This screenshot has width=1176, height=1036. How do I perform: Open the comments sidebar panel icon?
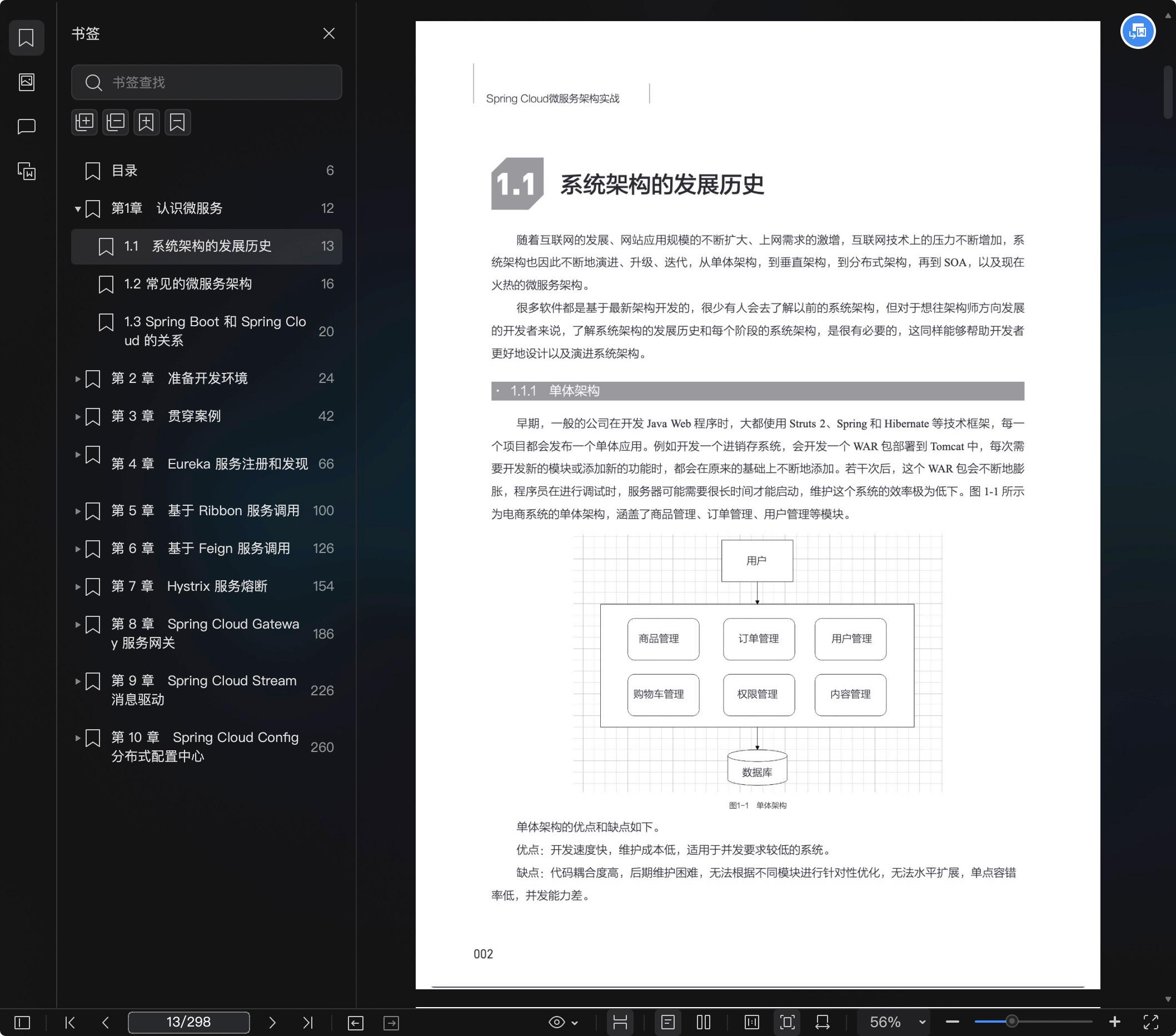pos(27,126)
